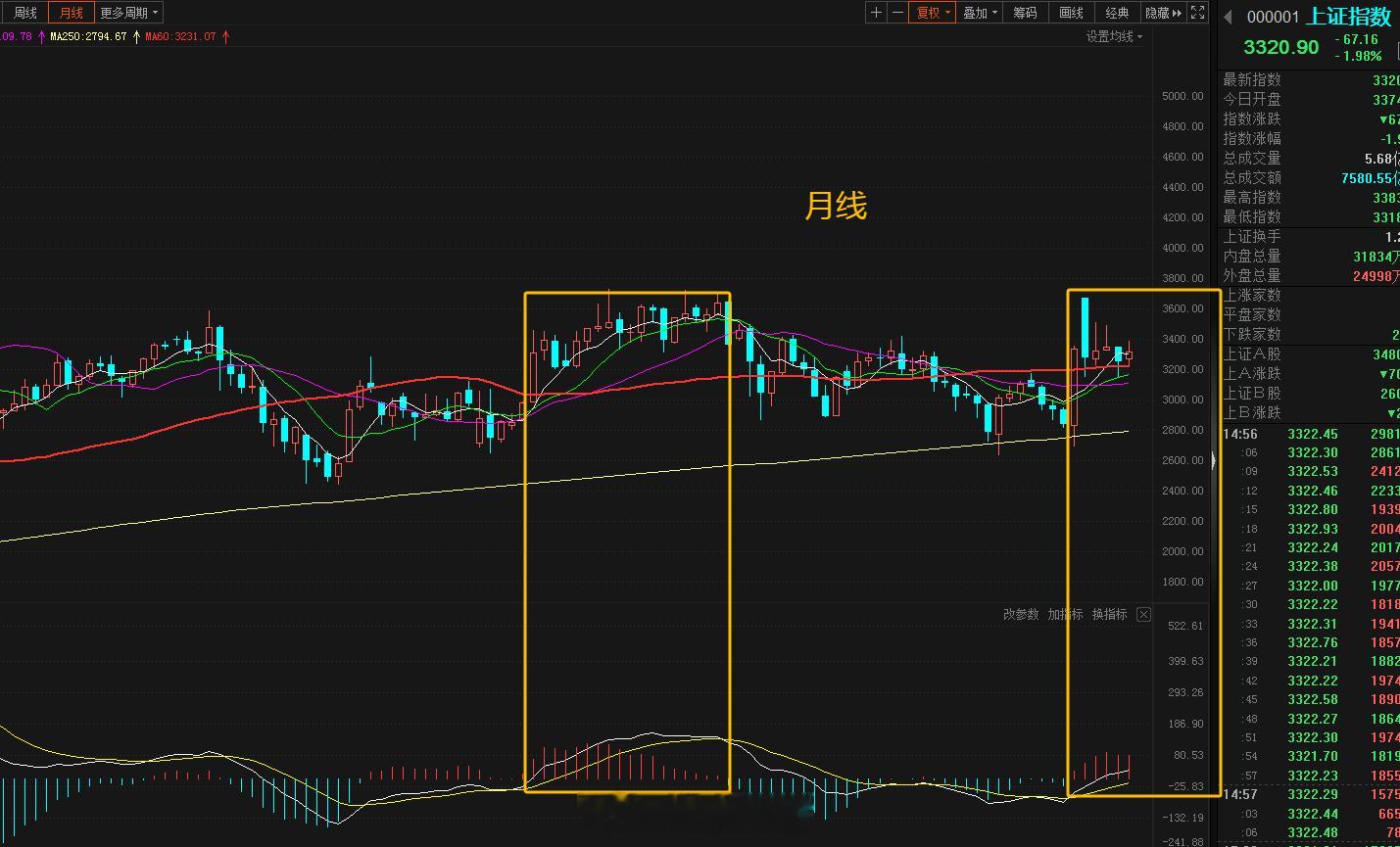Click the MA250:2794.67 label
Image resolution: width=1400 pixels, height=847 pixels.
point(88,36)
